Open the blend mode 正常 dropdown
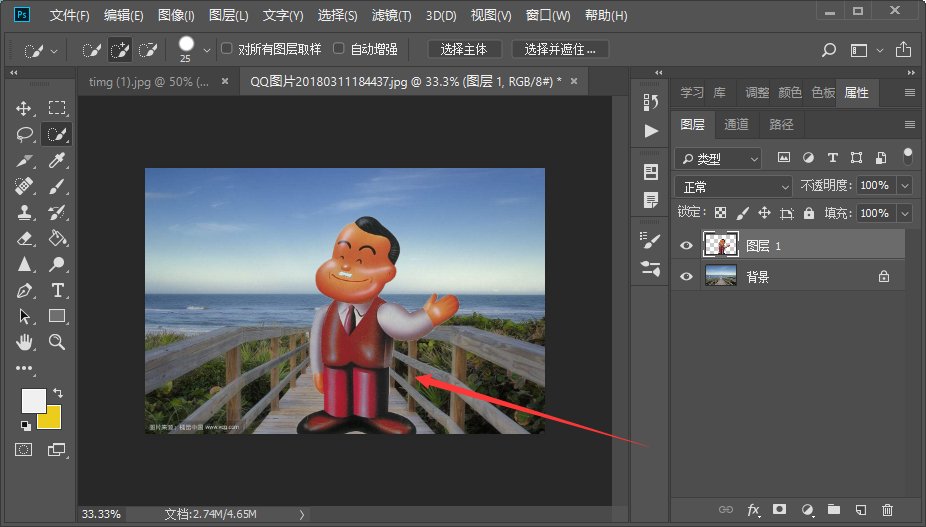Image resolution: width=926 pixels, height=527 pixels. click(733, 187)
